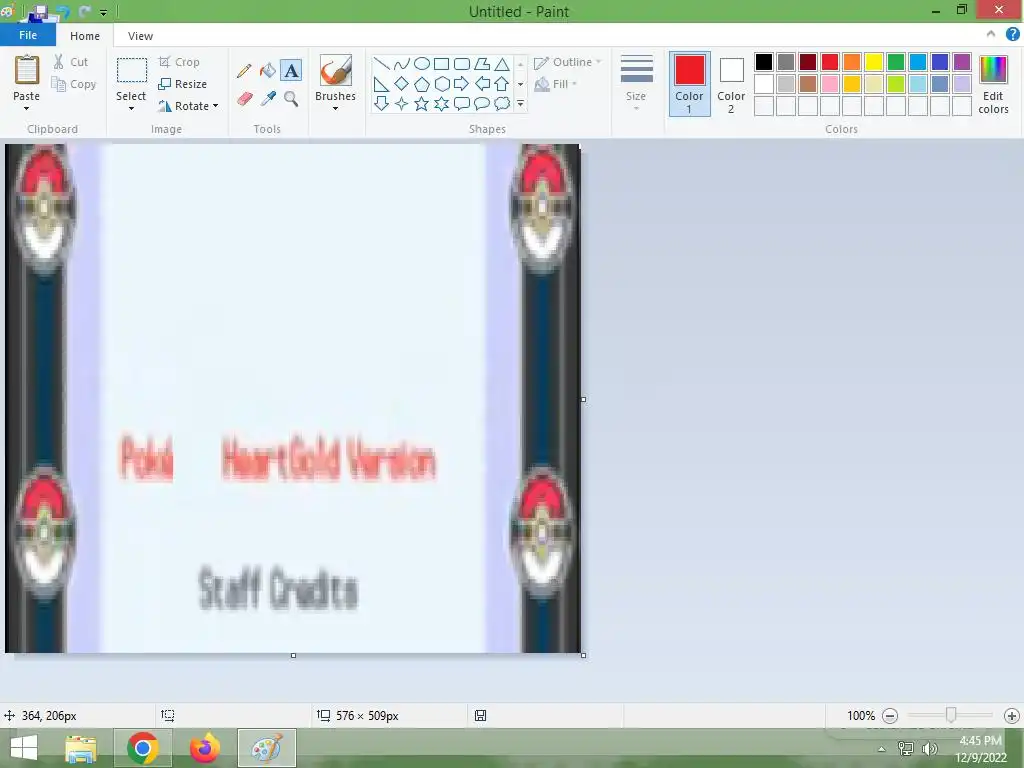
Task: Open Firefox from the taskbar
Action: click(x=205, y=748)
